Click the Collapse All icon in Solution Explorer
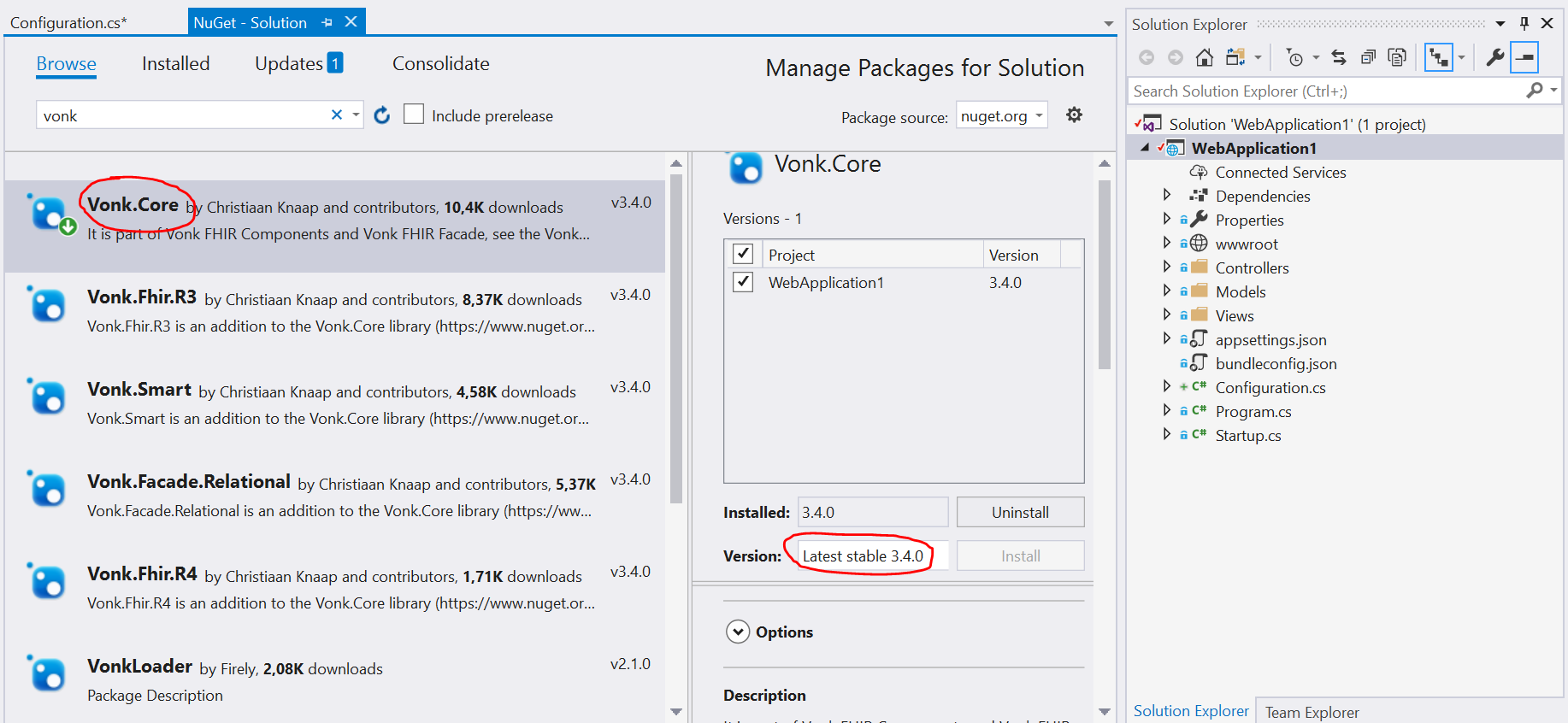The height and width of the screenshot is (723, 1568). (1368, 57)
